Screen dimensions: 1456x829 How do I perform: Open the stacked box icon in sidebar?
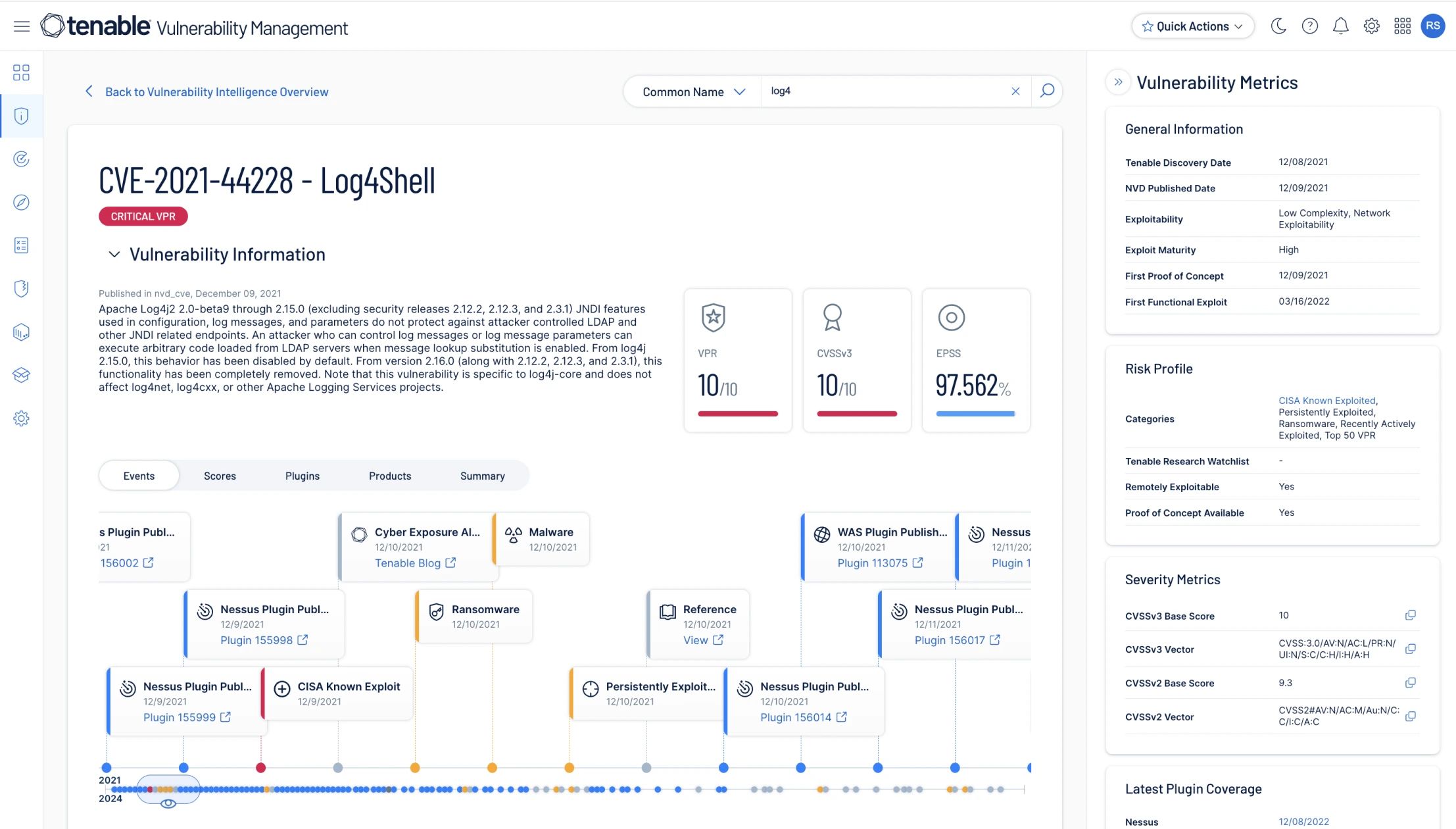click(x=22, y=375)
